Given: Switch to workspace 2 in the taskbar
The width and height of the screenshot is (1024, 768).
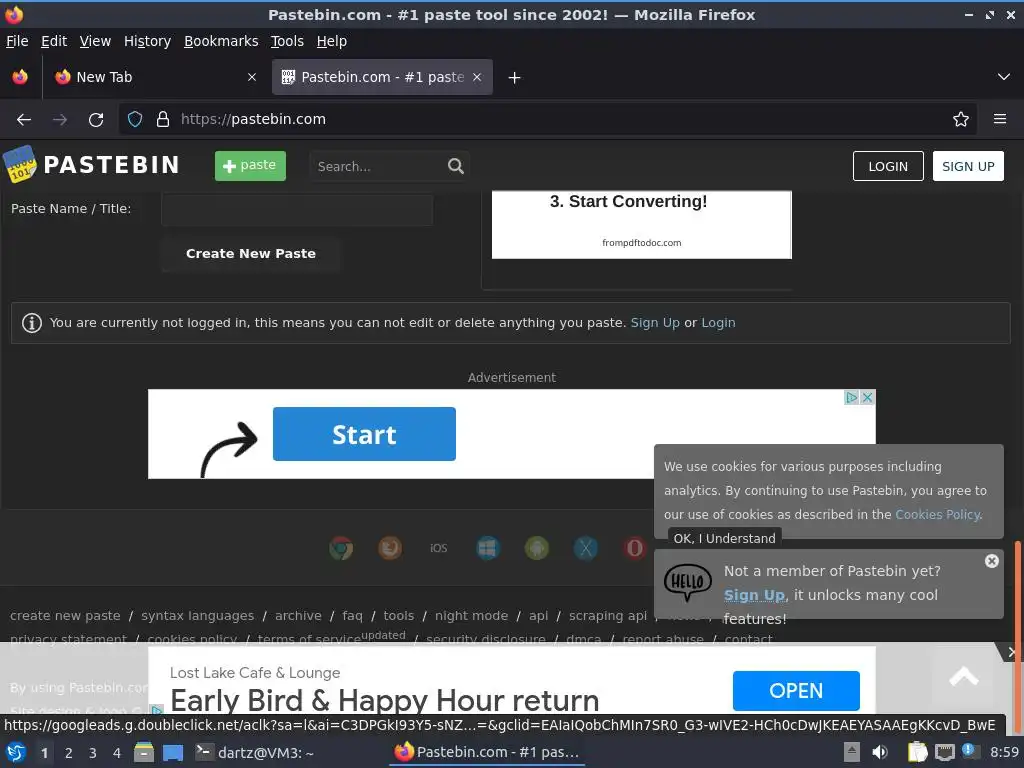Looking at the screenshot, I should tap(69, 753).
